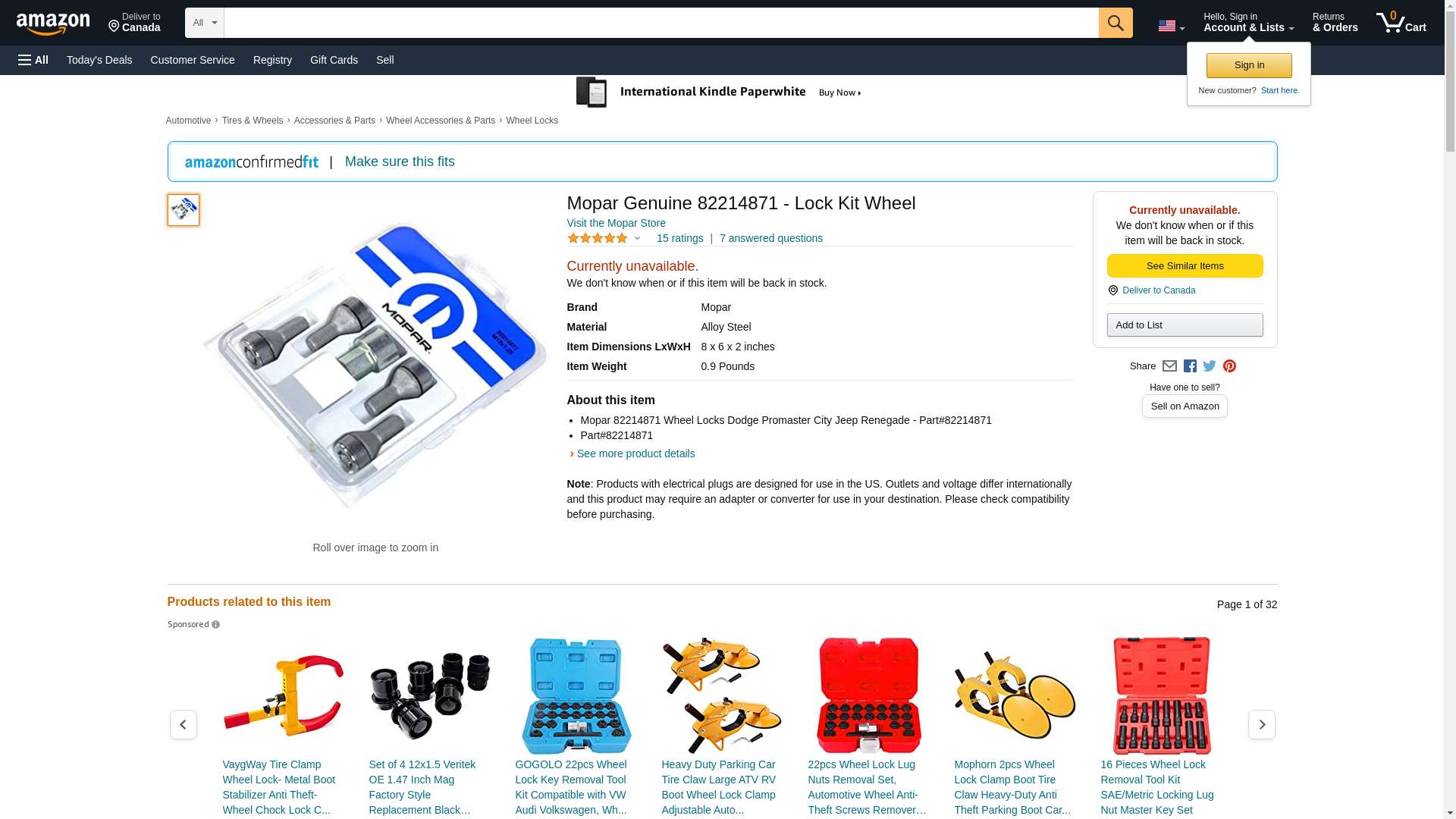Viewport: 1456px width, 819px height.
Task: Share product on Twitter icon
Action: click(1210, 366)
